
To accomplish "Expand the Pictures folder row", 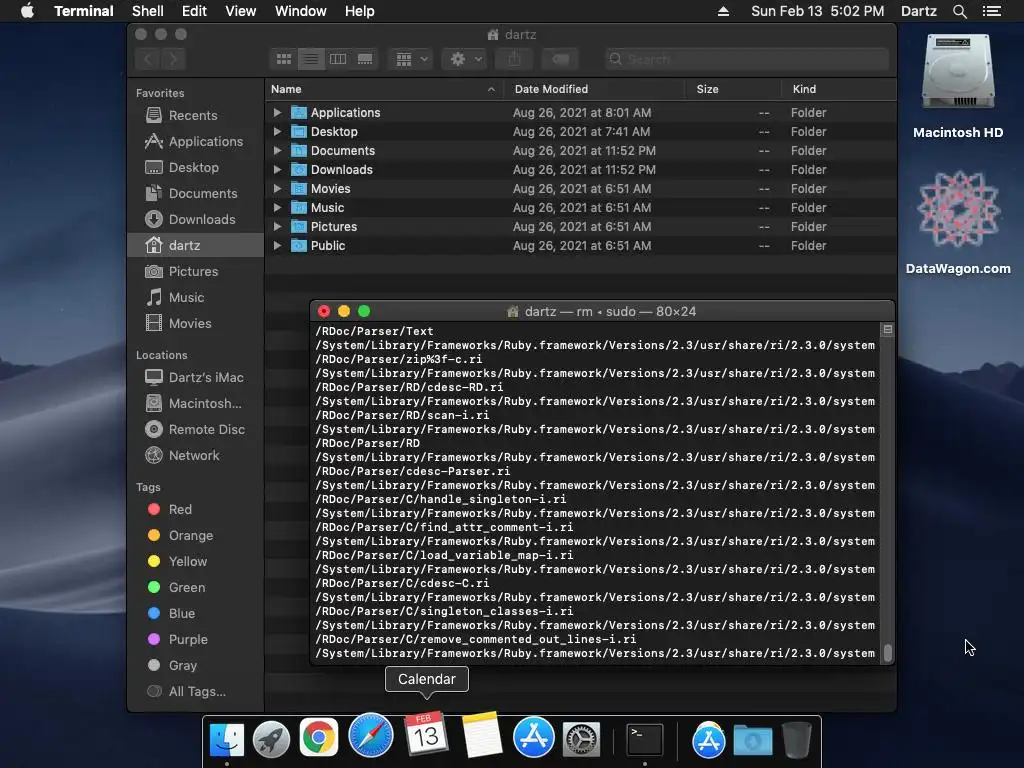I will click(x=277, y=226).
